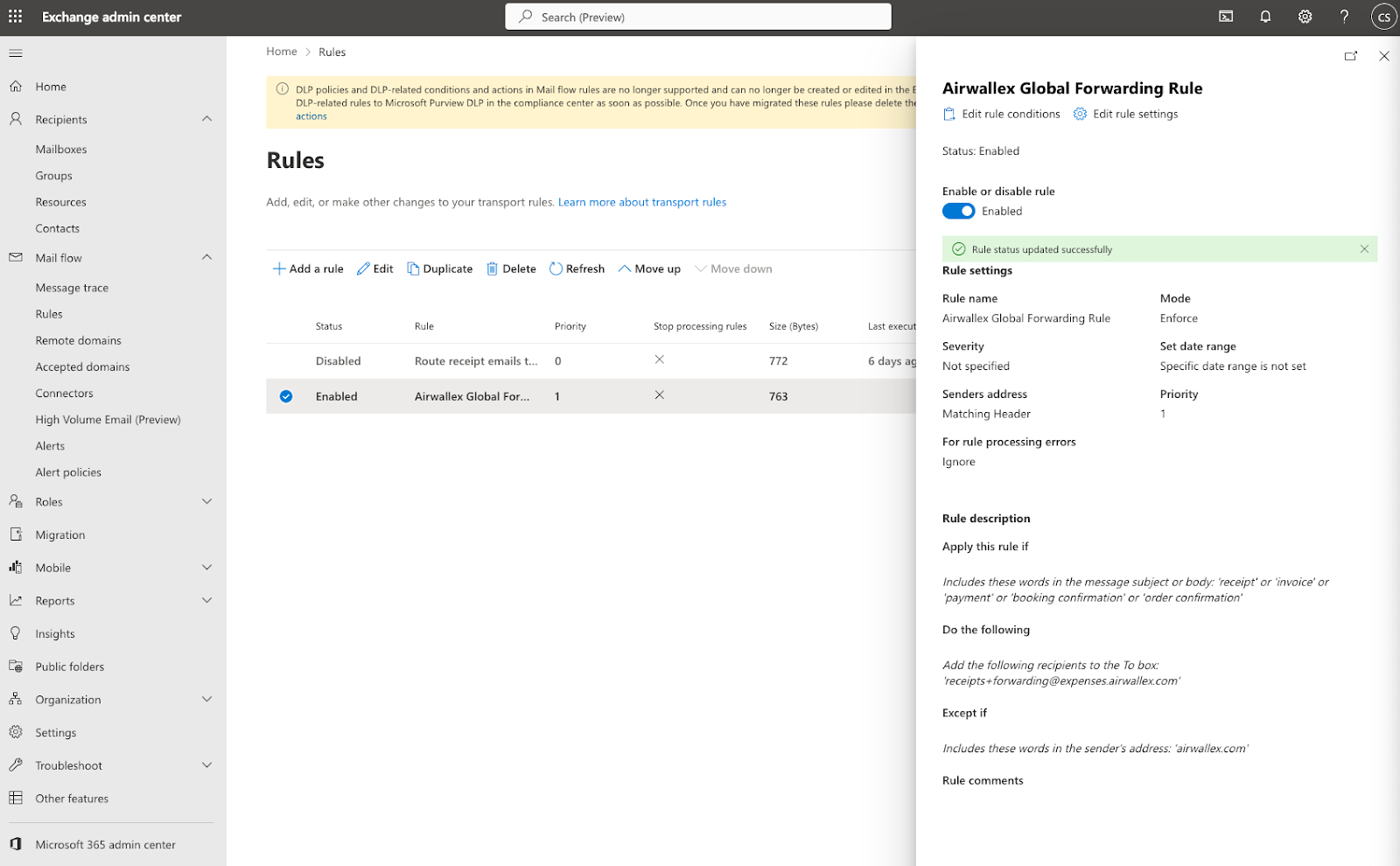Screen dimensions: 1400x866
Task: Collapse the Recipients navigation section
Action: [206, 119]
